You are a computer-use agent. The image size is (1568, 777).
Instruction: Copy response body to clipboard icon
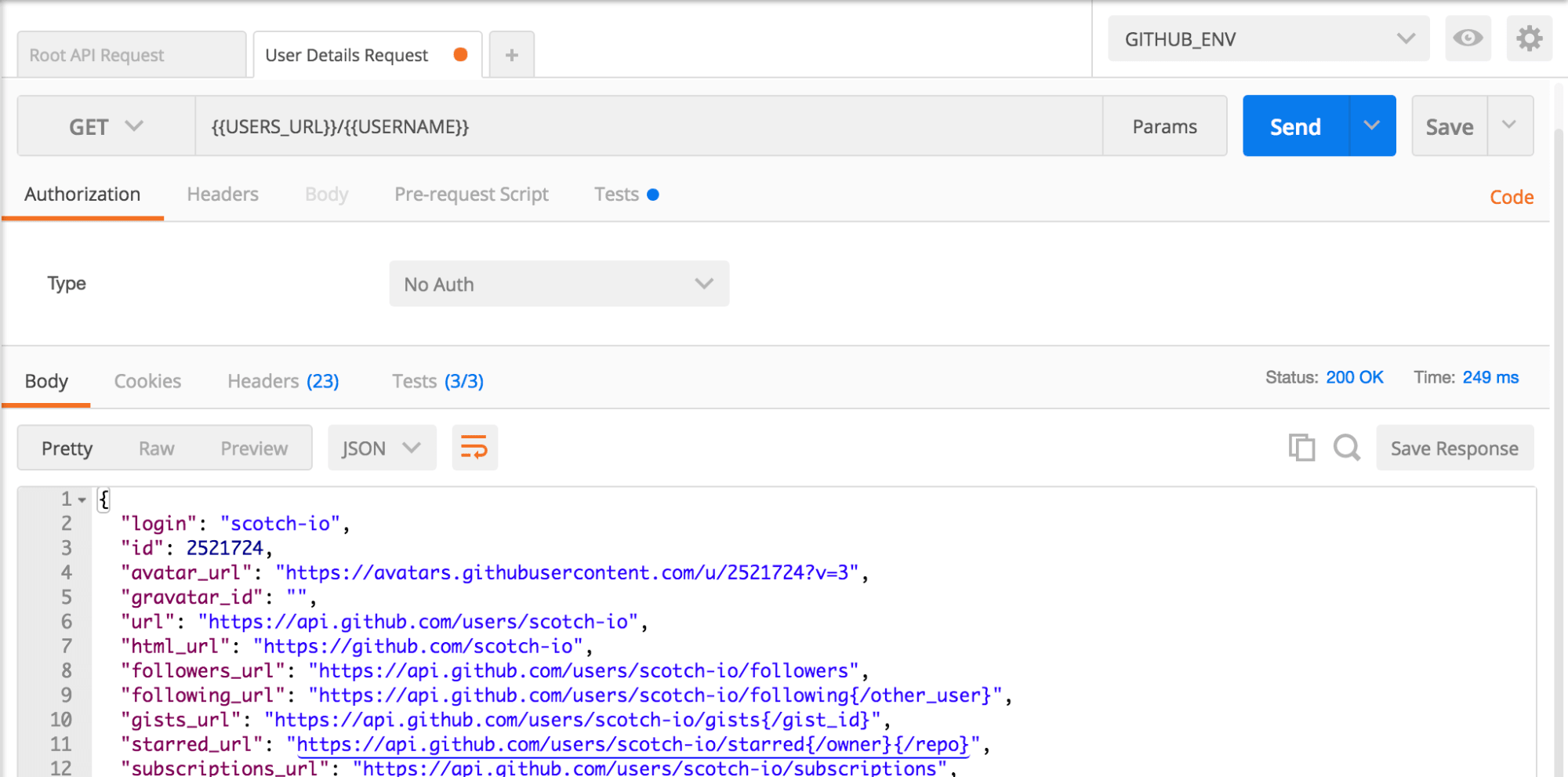[x=1301, y=448]
